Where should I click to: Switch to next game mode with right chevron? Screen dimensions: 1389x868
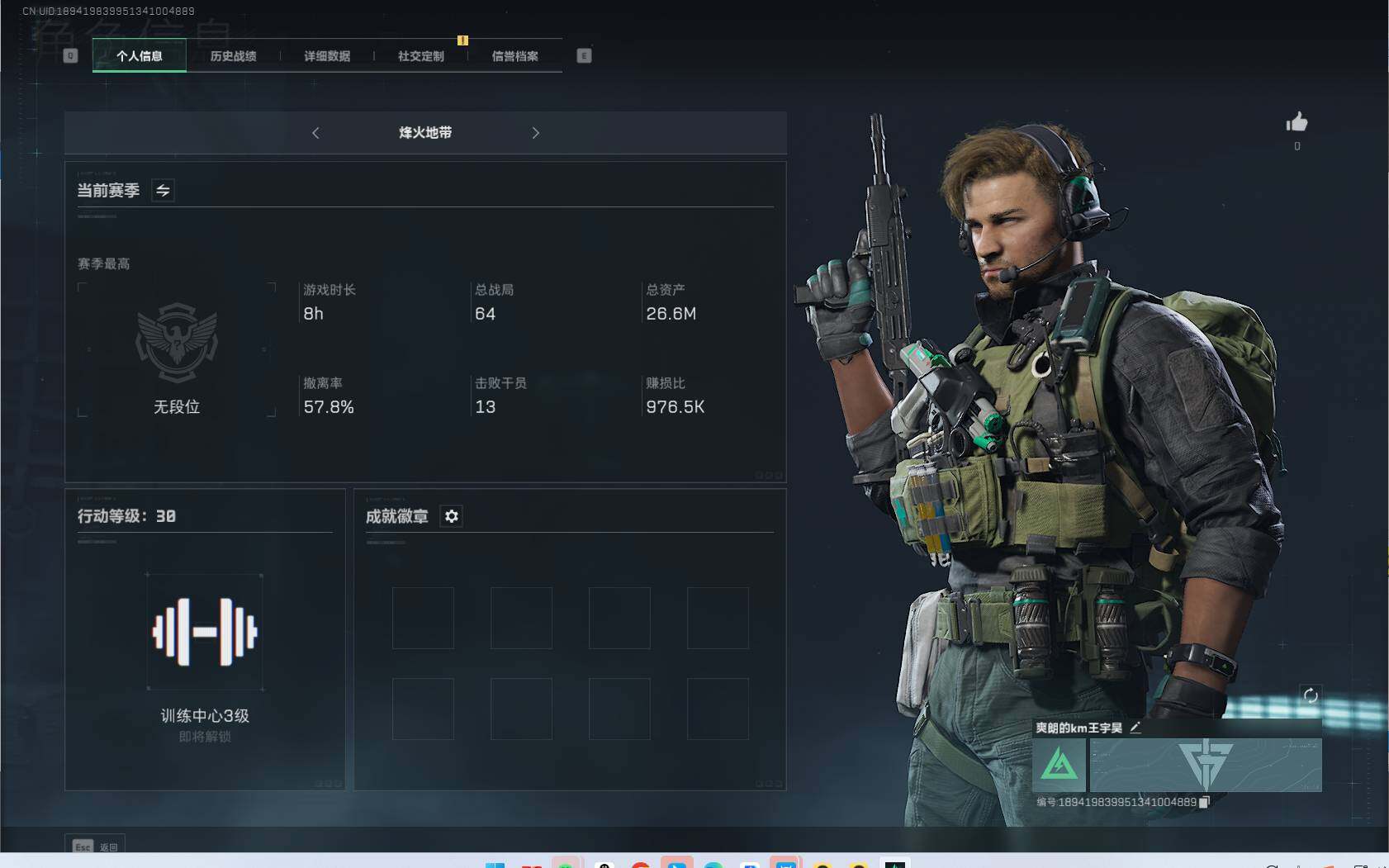(535, 133)
